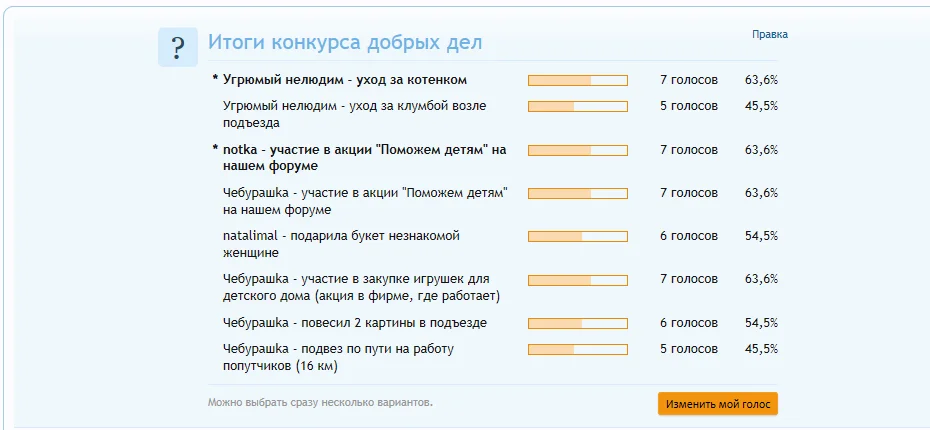Click the progress bar for natalimal's bouquet option
The image size is (930, 430).
[577, 237]
